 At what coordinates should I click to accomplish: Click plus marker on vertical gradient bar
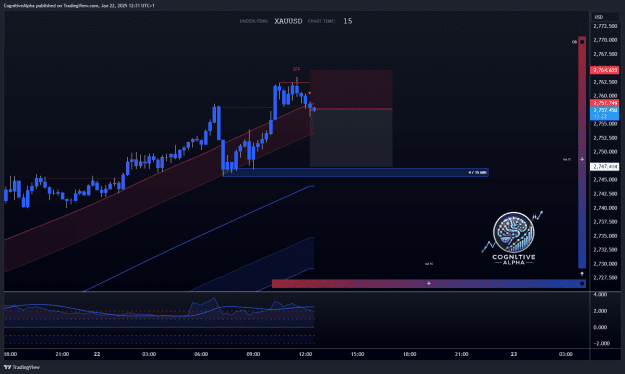(582, 159)
